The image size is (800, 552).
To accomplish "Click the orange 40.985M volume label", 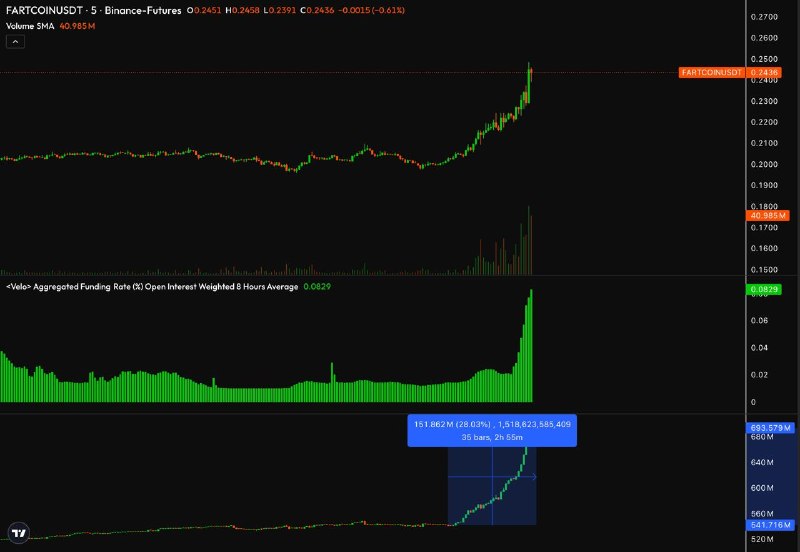I will tap(768, 215).
